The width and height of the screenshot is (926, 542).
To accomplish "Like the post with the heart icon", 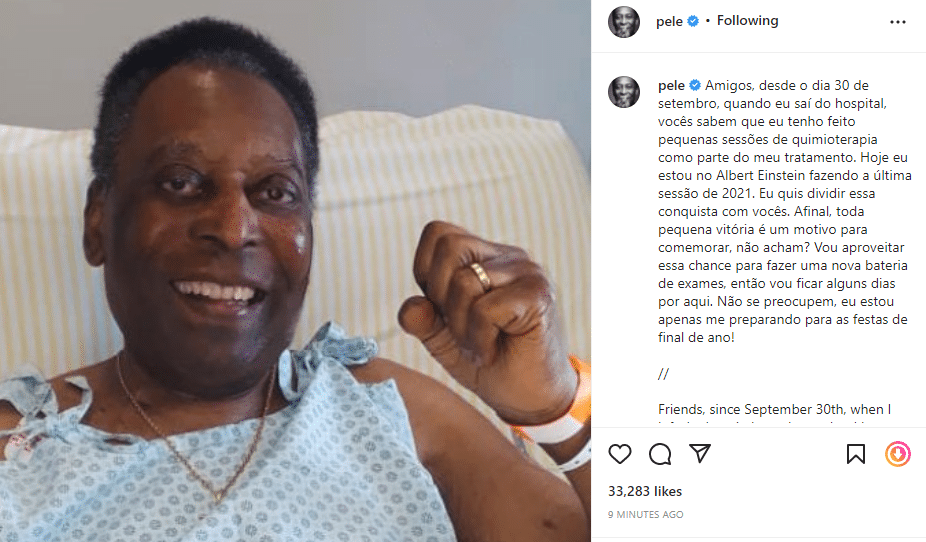I will pos(619,454).
